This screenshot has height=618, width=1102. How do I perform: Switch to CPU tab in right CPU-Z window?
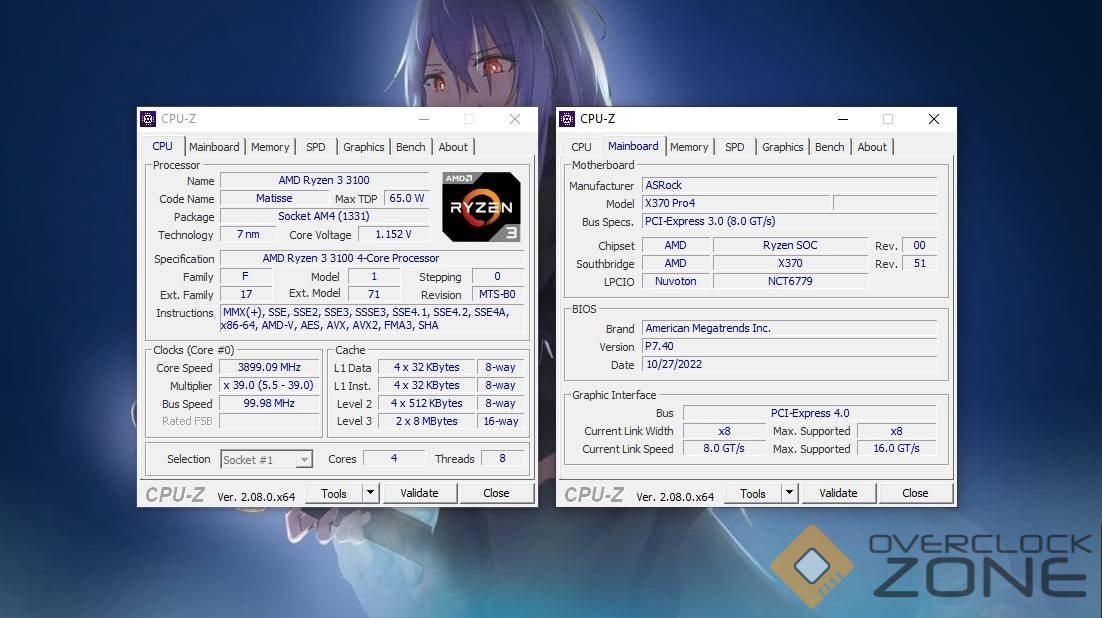[581, 147]
